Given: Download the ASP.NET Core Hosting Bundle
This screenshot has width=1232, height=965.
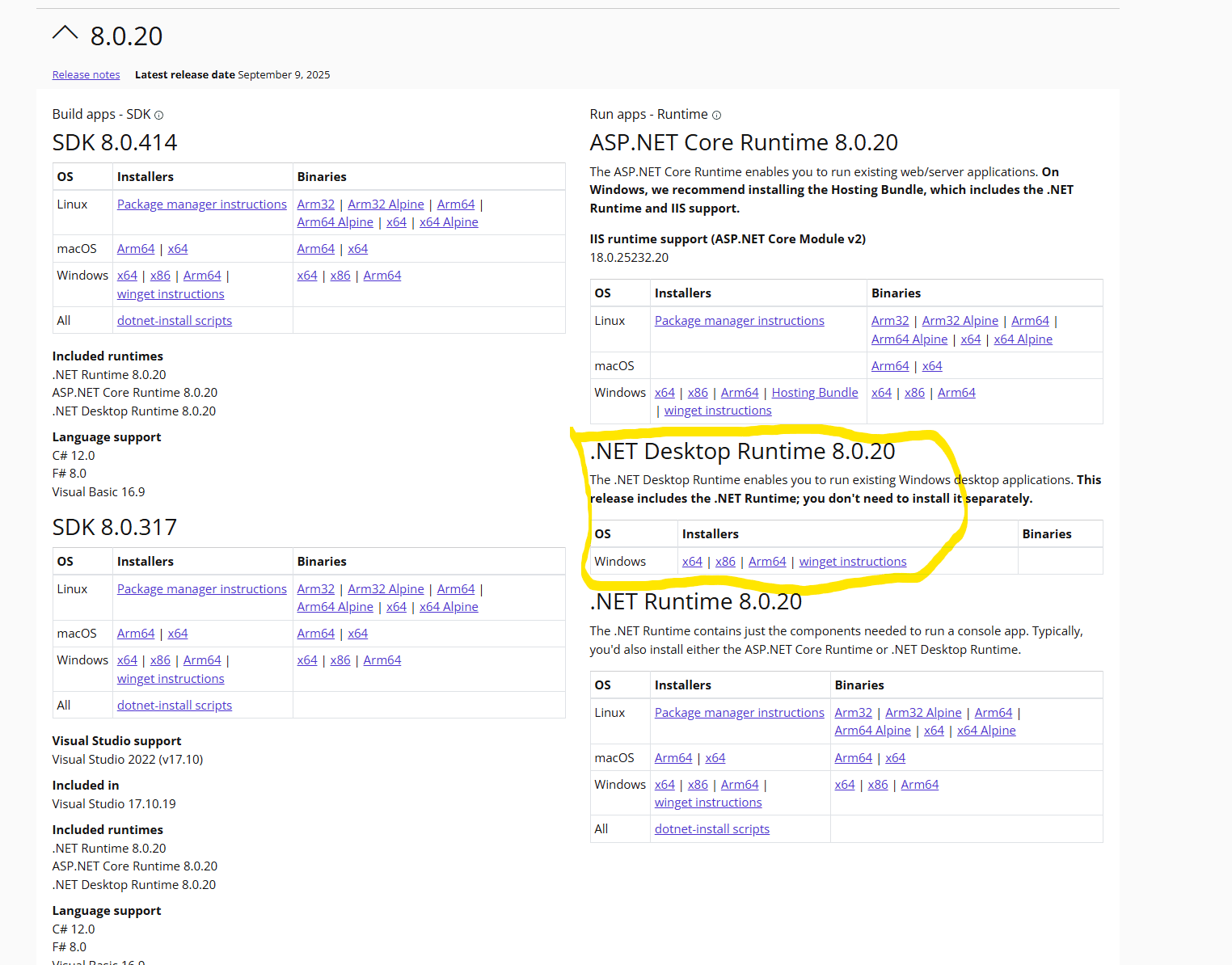Looking at the screenshot, I should tap(814, 393).
